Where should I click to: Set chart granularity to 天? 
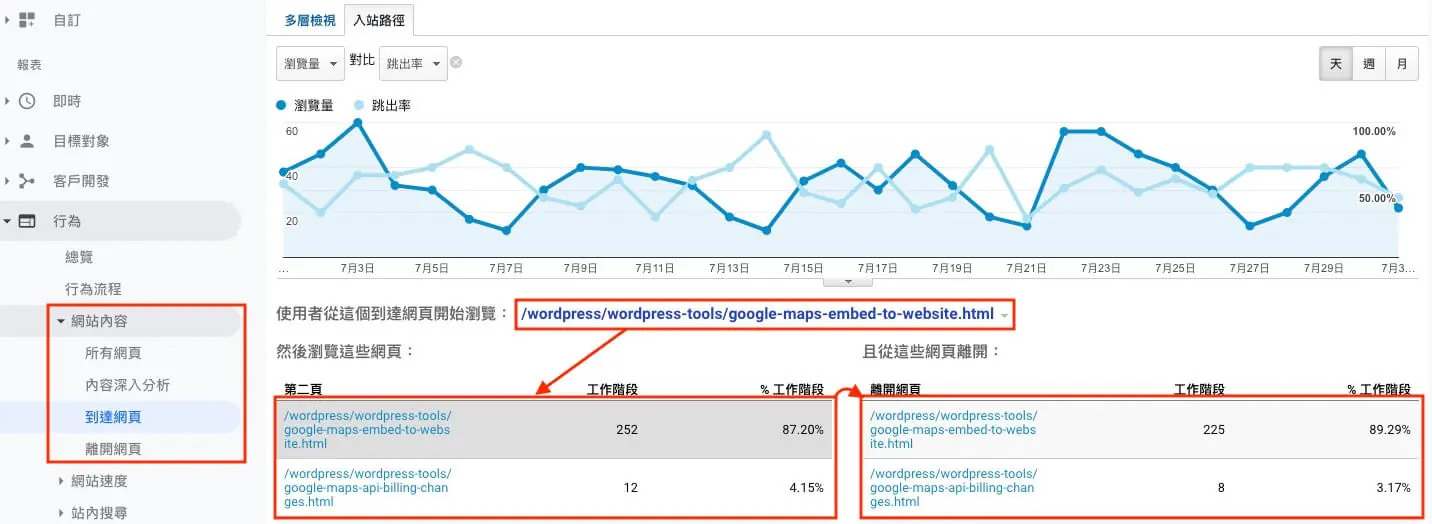[x=1336, y=64]
